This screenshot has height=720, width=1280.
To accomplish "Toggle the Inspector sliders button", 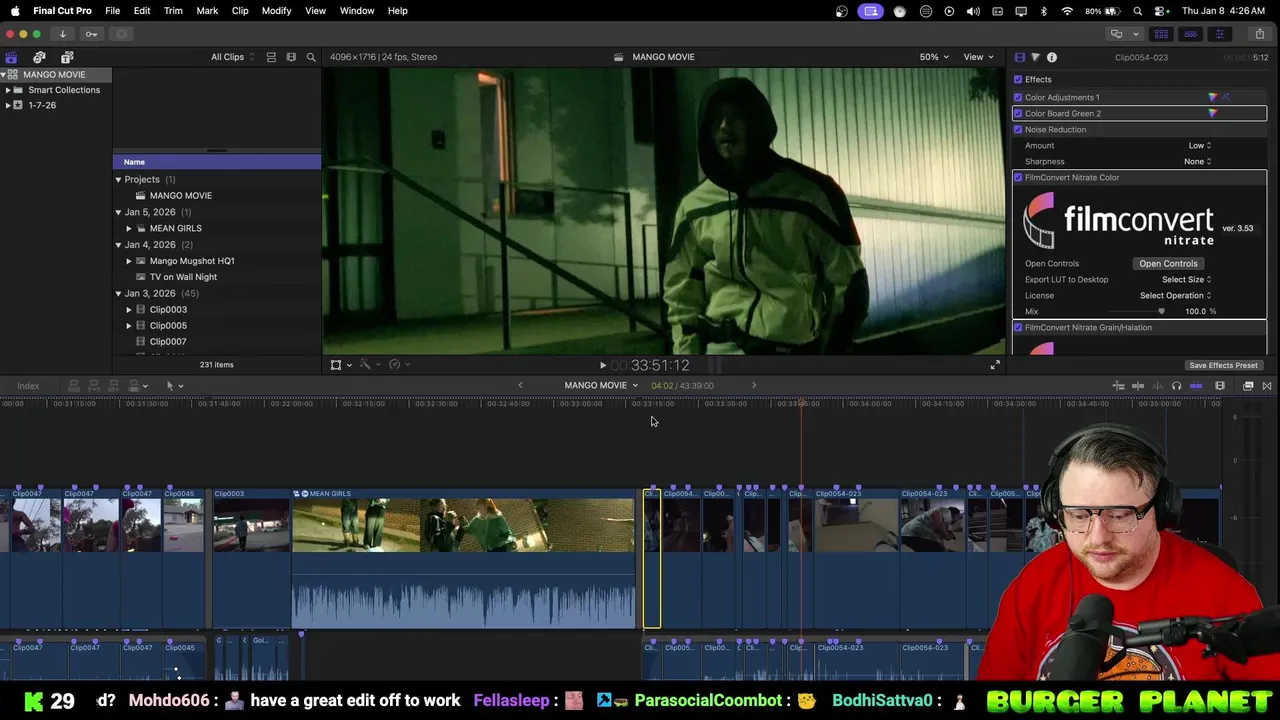I will coord(1219,34).
